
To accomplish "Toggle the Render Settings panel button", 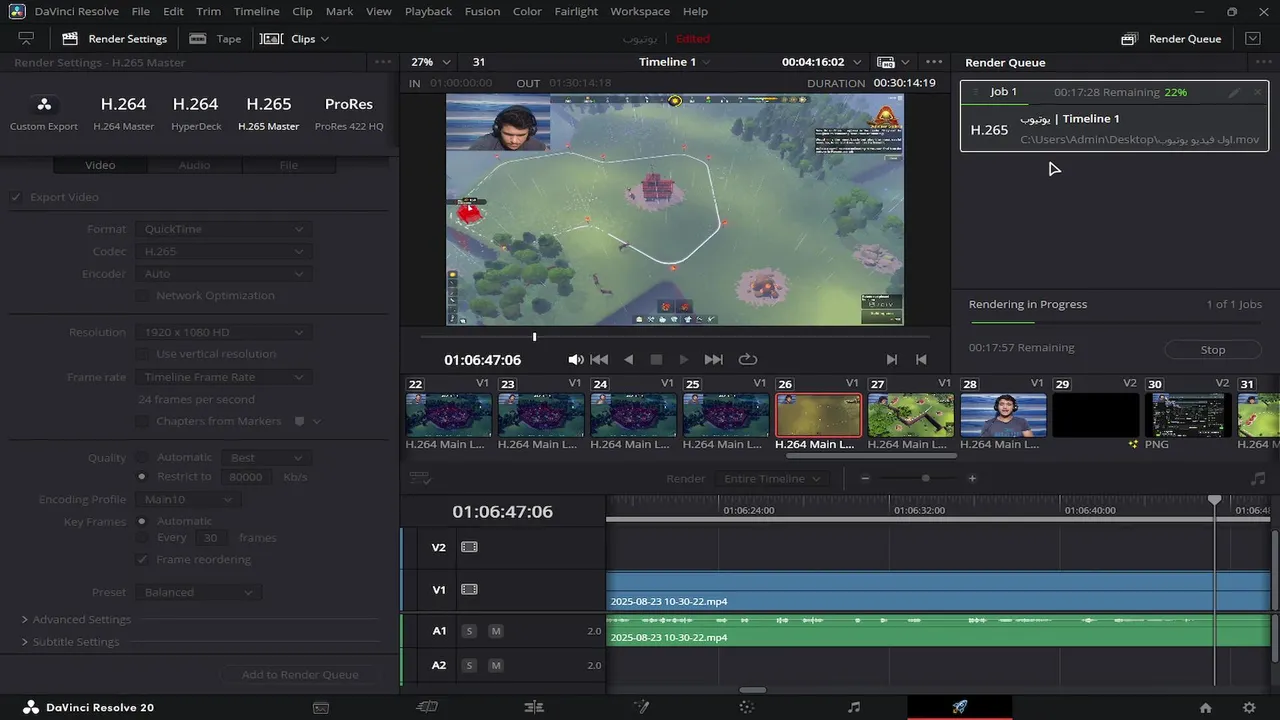I will 114,39.
